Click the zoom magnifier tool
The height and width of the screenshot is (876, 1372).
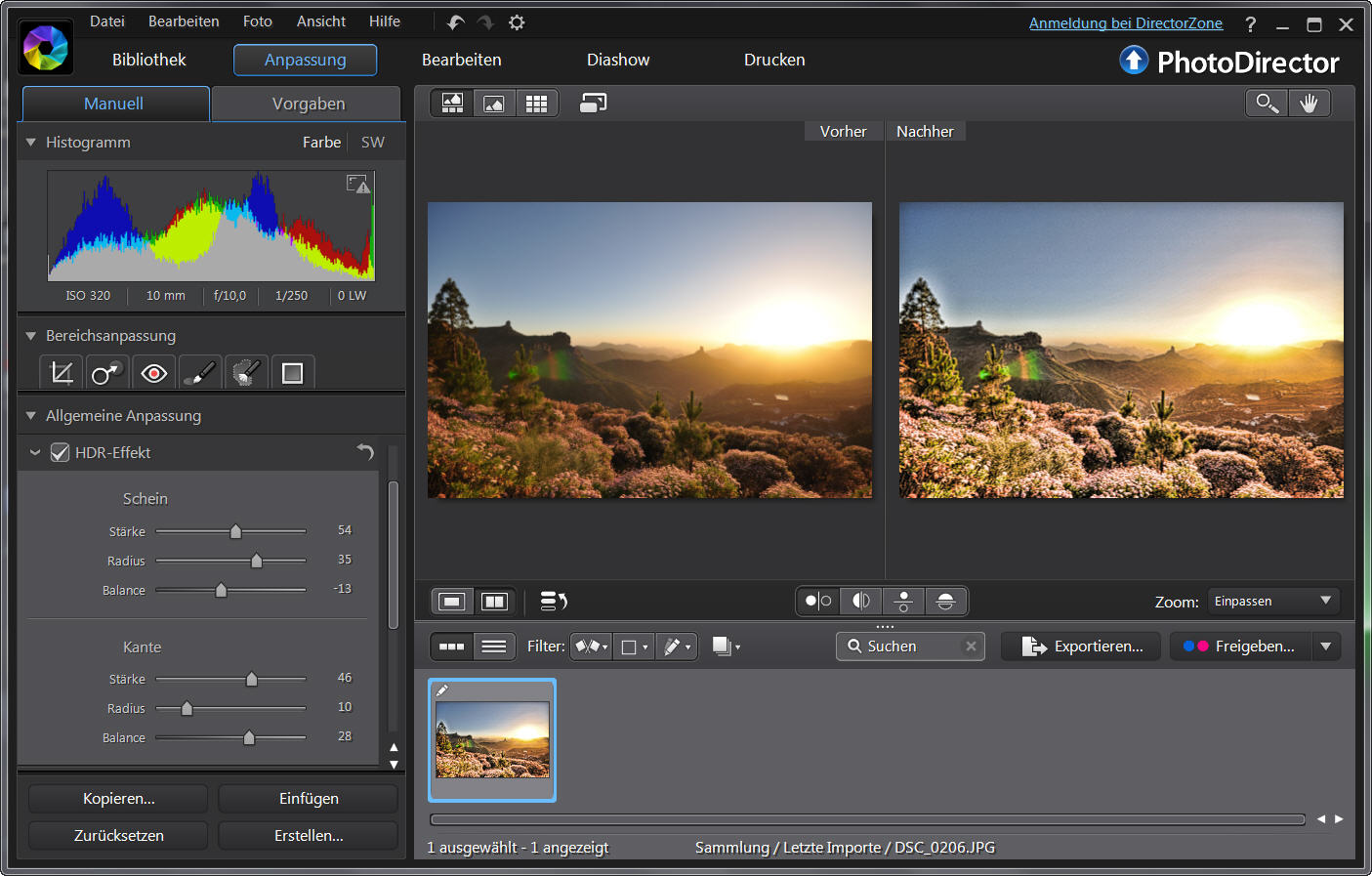coord(1267,104)
